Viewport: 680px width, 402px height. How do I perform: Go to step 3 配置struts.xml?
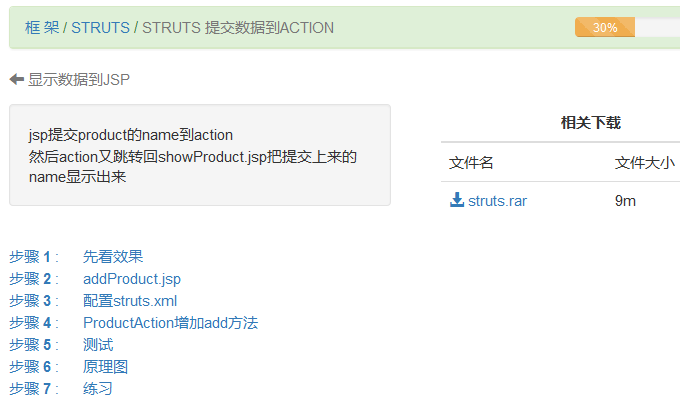(130, 301)
